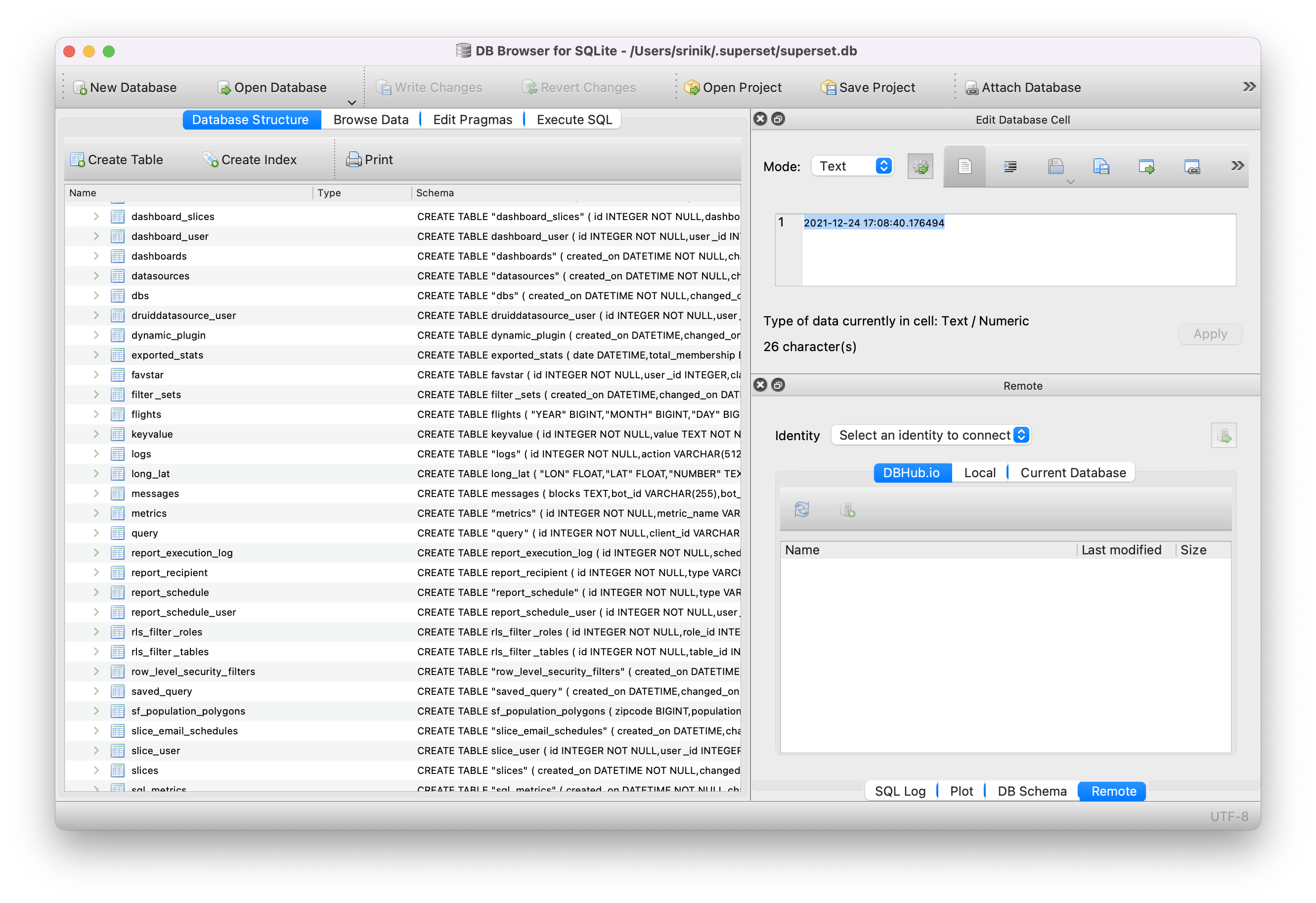Open the dropdown arrow under Open Database

point(351,102)
